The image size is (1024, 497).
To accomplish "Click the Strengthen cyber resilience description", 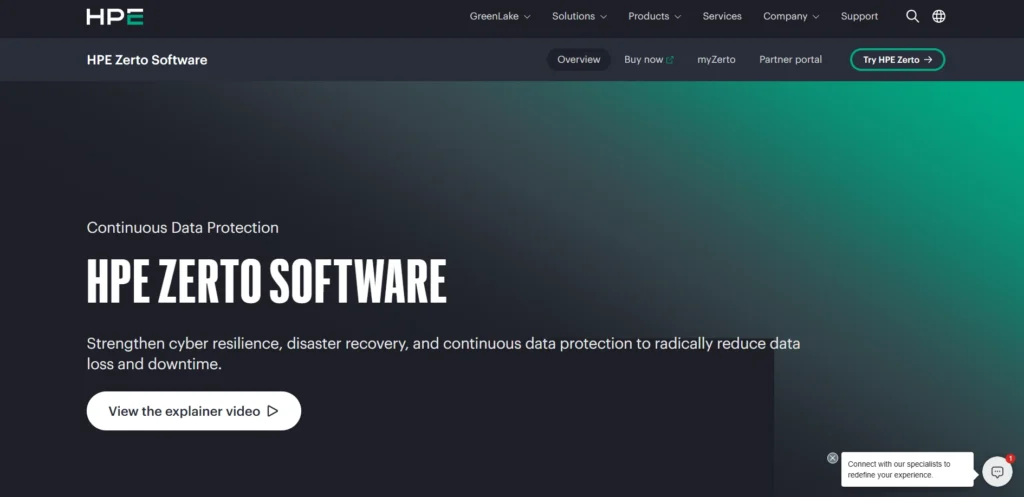I will click(x=443, y=353).
